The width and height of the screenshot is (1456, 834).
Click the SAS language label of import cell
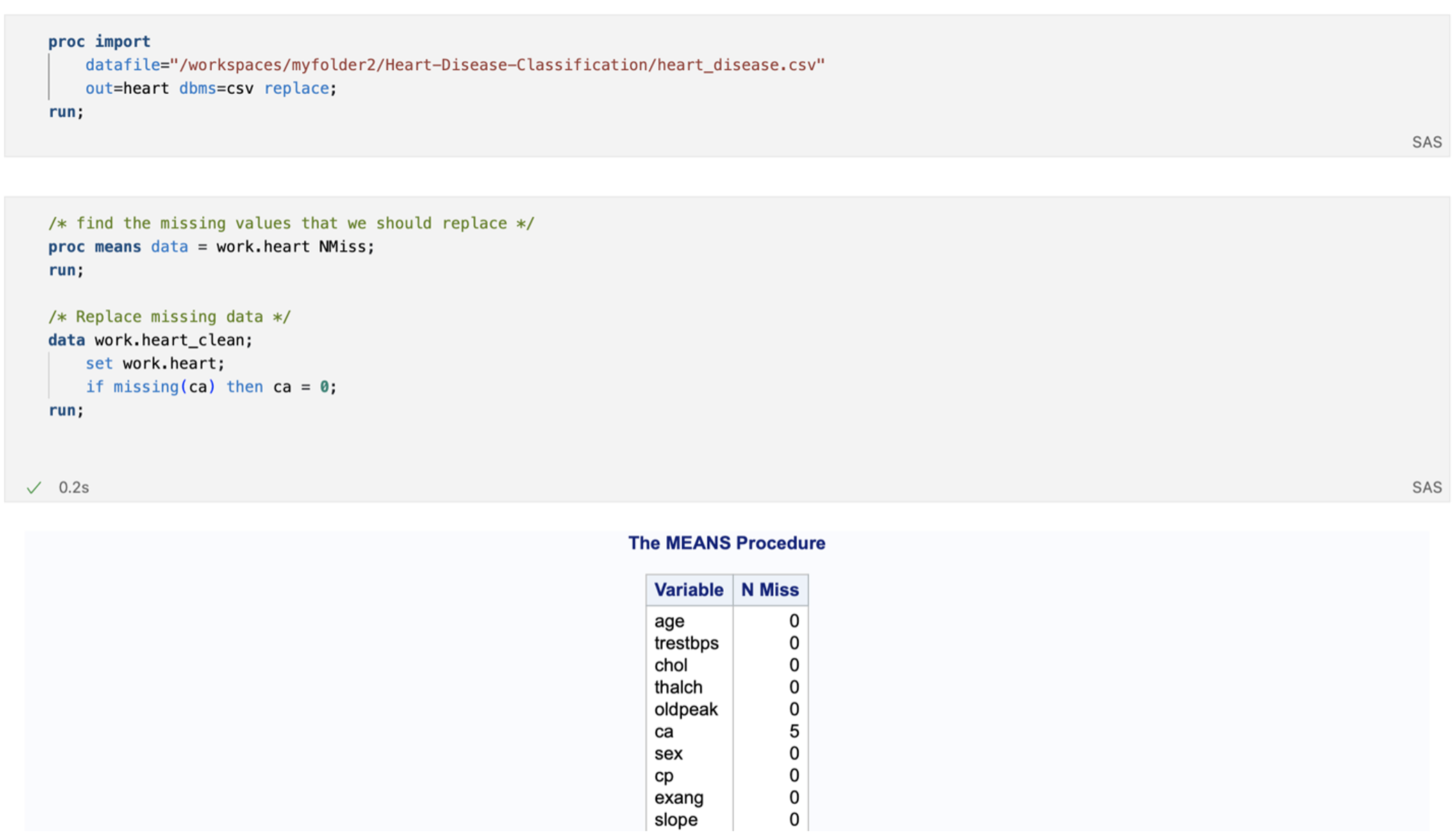pyautogui.click(x=1426, y=142)
